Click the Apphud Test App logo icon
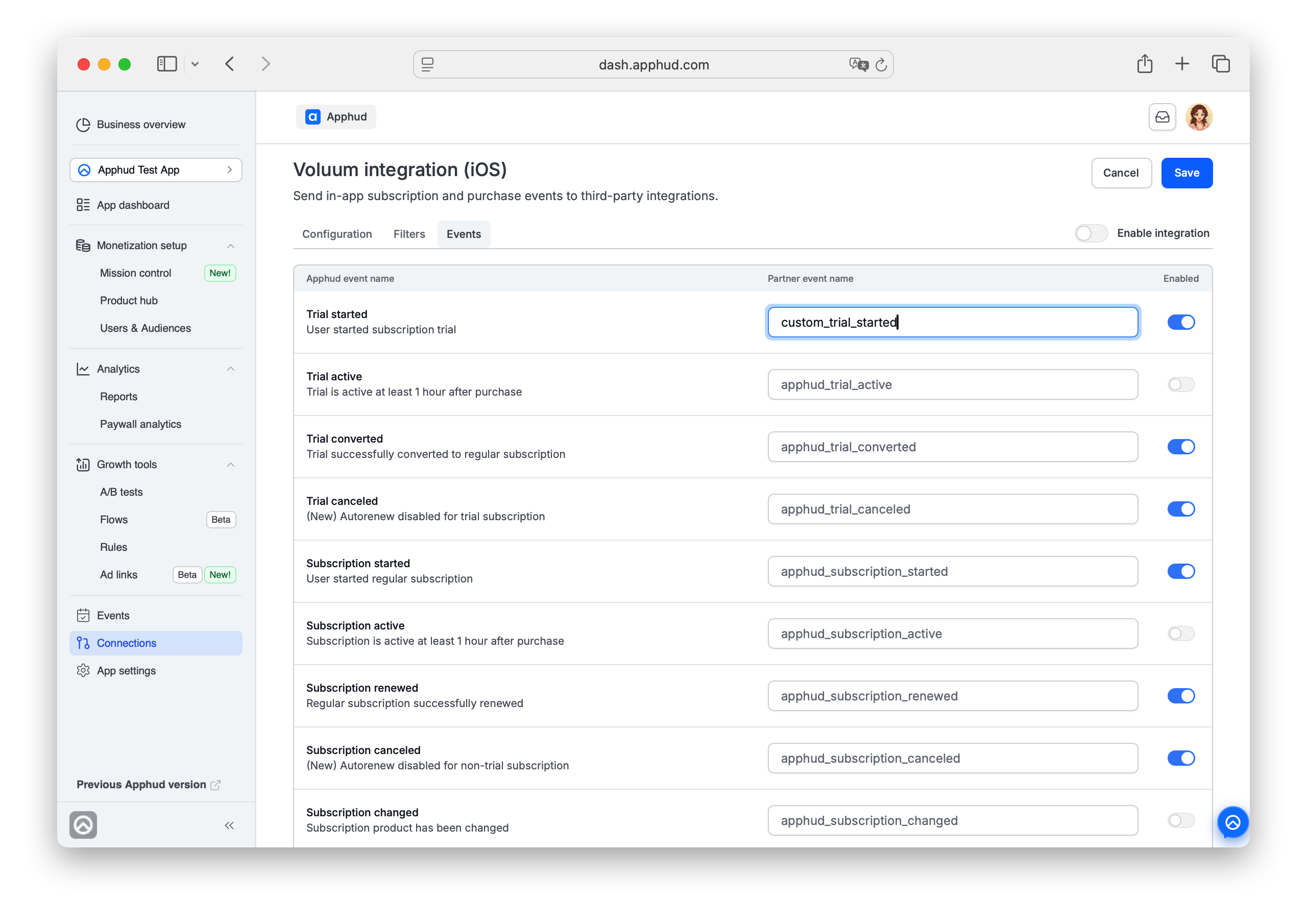The width and height of the screenshot is (1307, 924). (84, 170)
